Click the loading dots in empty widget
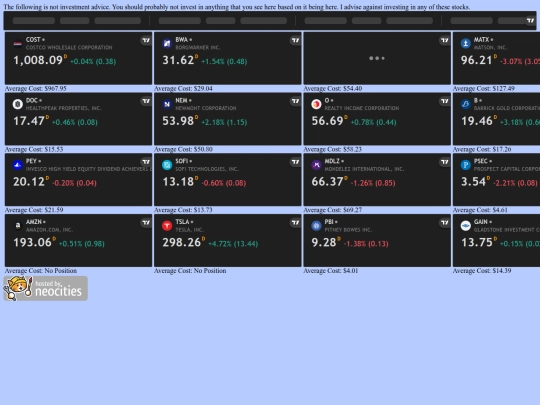Viewport: 540px width, 405px height. click(377, 58)
